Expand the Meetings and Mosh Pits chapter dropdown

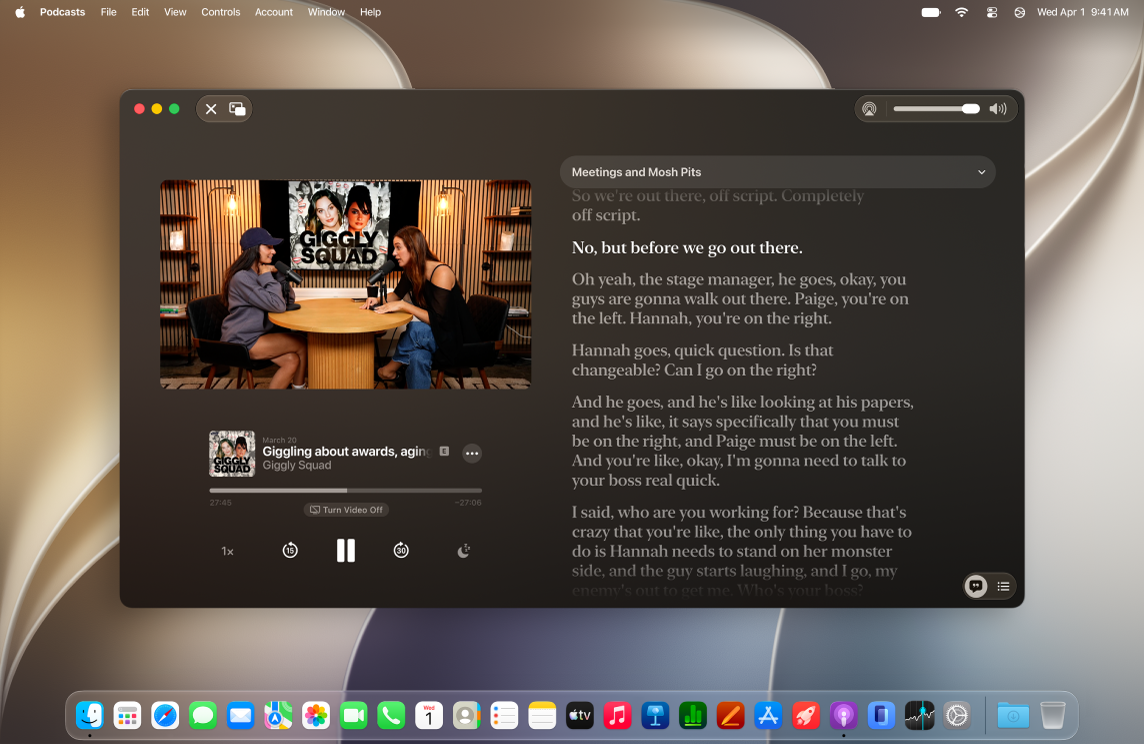778,172
